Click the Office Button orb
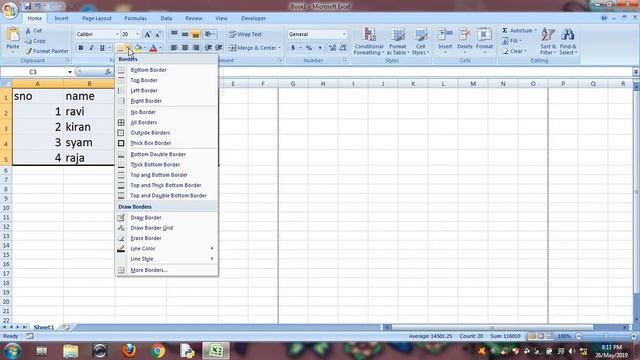The image size is (640, 360). click(10, 10)
